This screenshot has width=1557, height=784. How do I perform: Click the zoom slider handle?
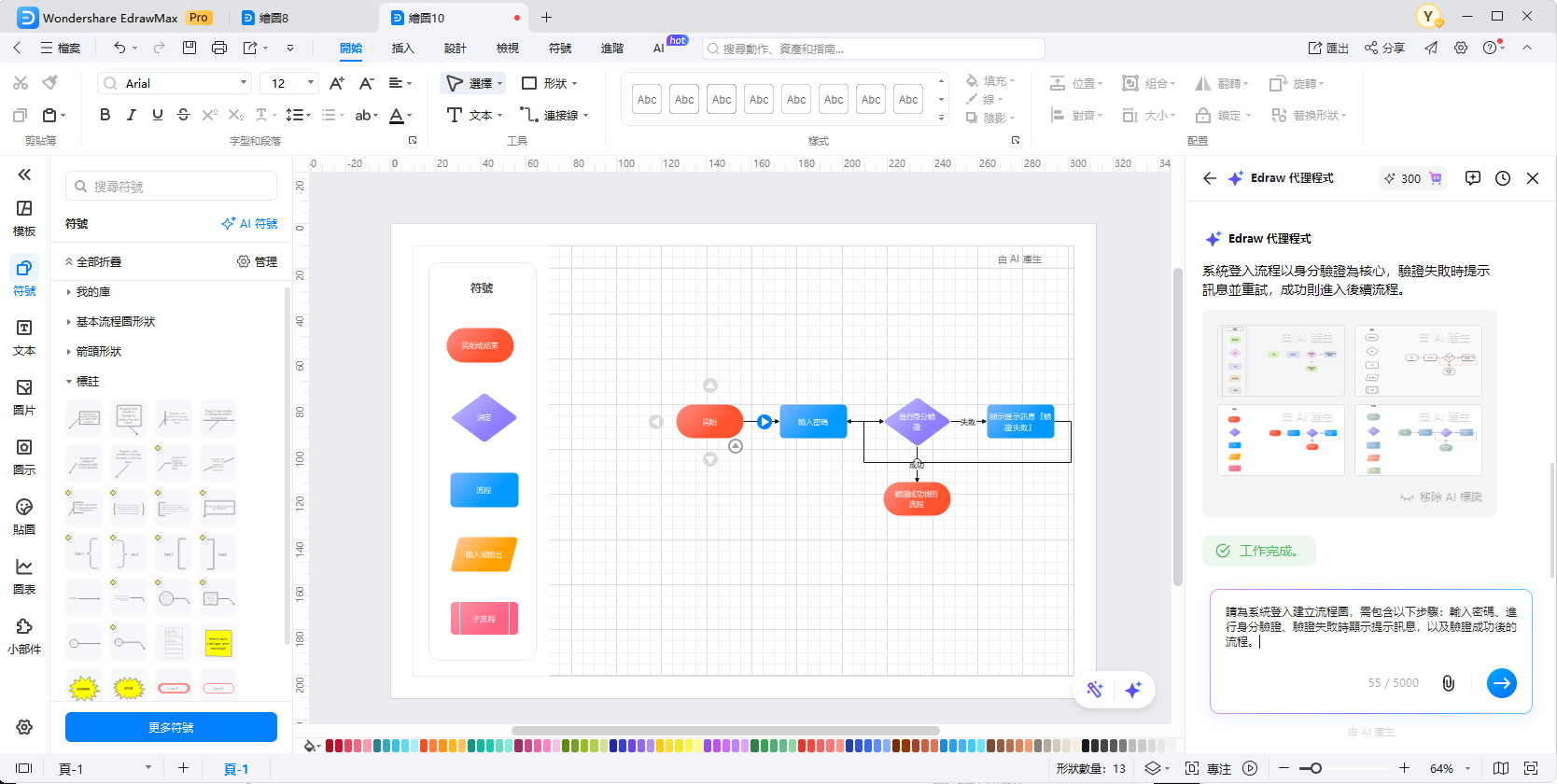(1315, 768)
